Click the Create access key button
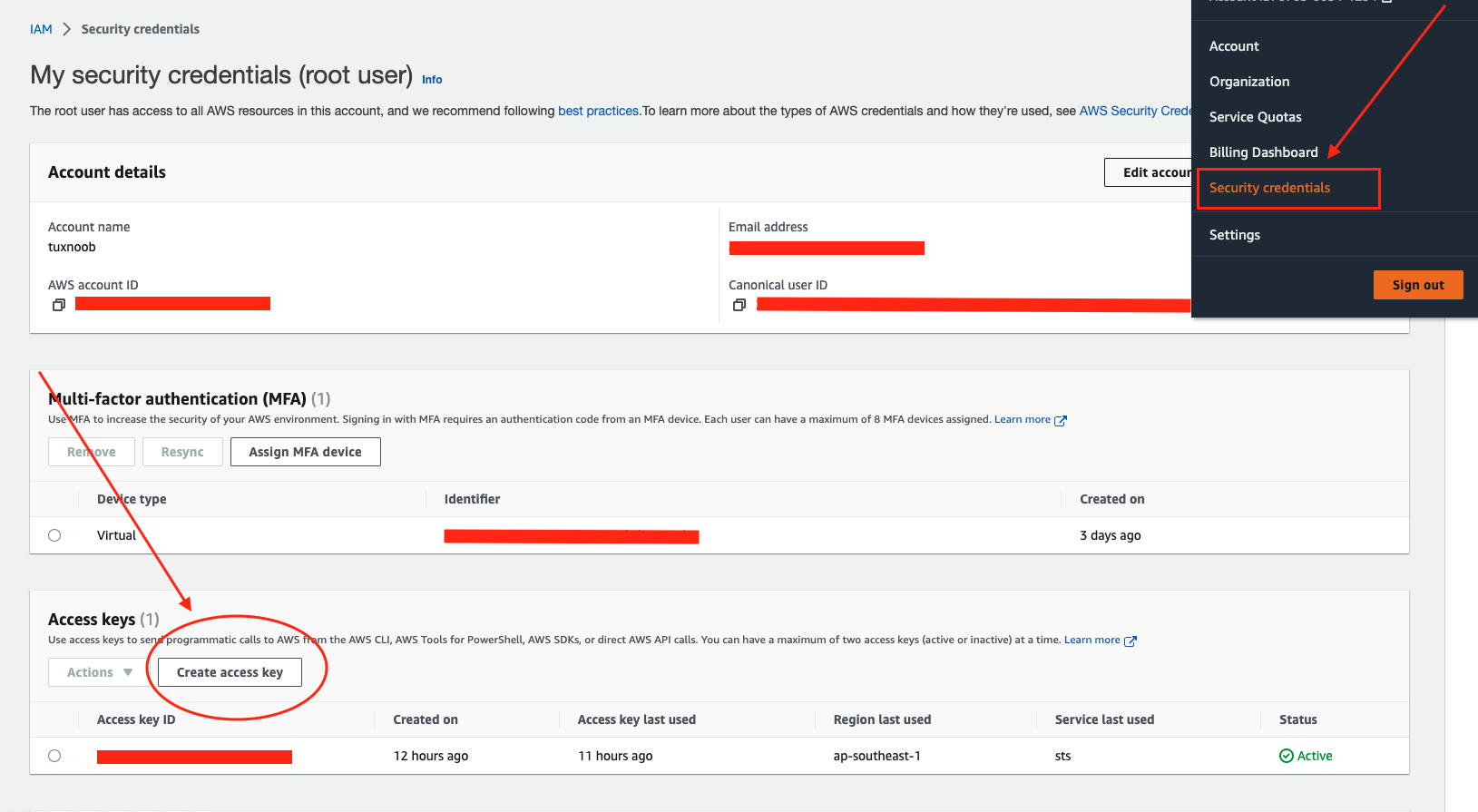 click(x=230, y=672)
